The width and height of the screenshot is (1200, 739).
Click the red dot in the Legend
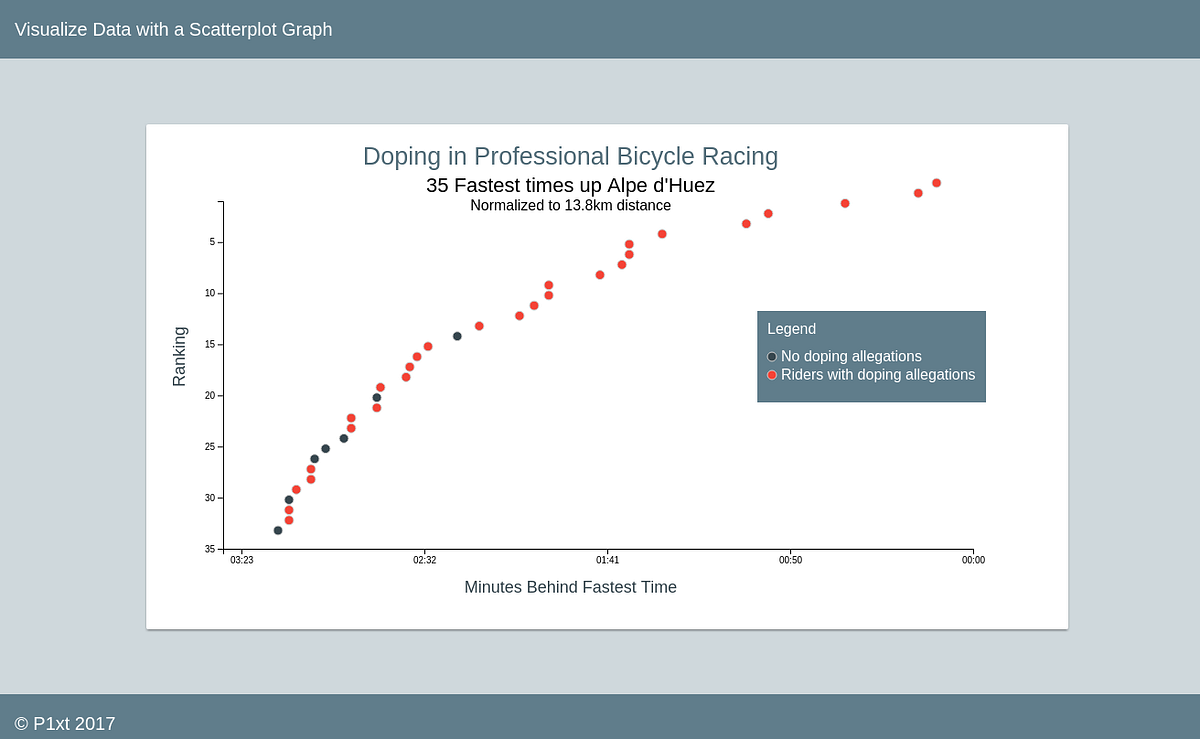tap(771, 375)
